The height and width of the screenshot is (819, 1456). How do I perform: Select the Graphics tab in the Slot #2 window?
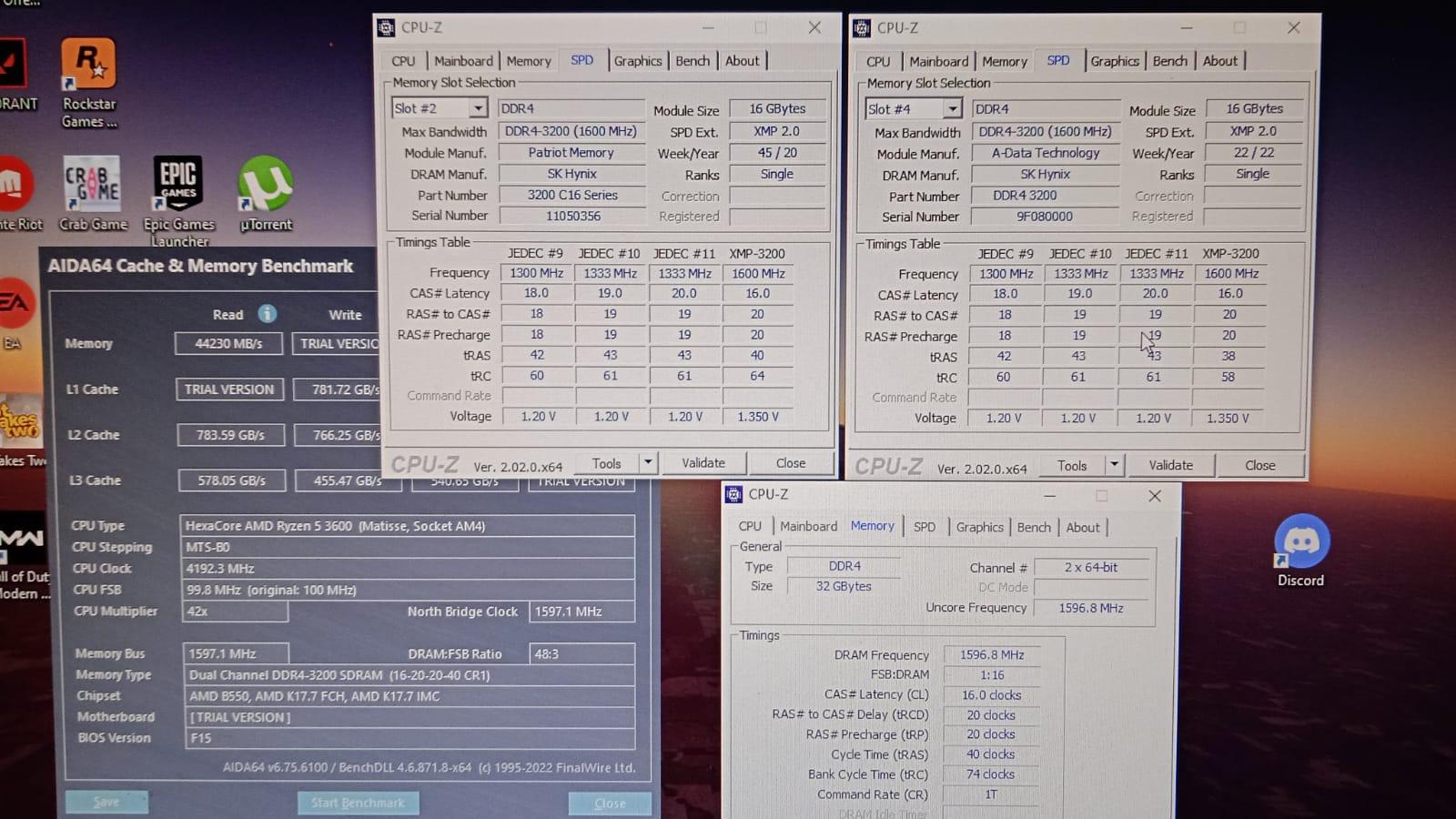638,61
